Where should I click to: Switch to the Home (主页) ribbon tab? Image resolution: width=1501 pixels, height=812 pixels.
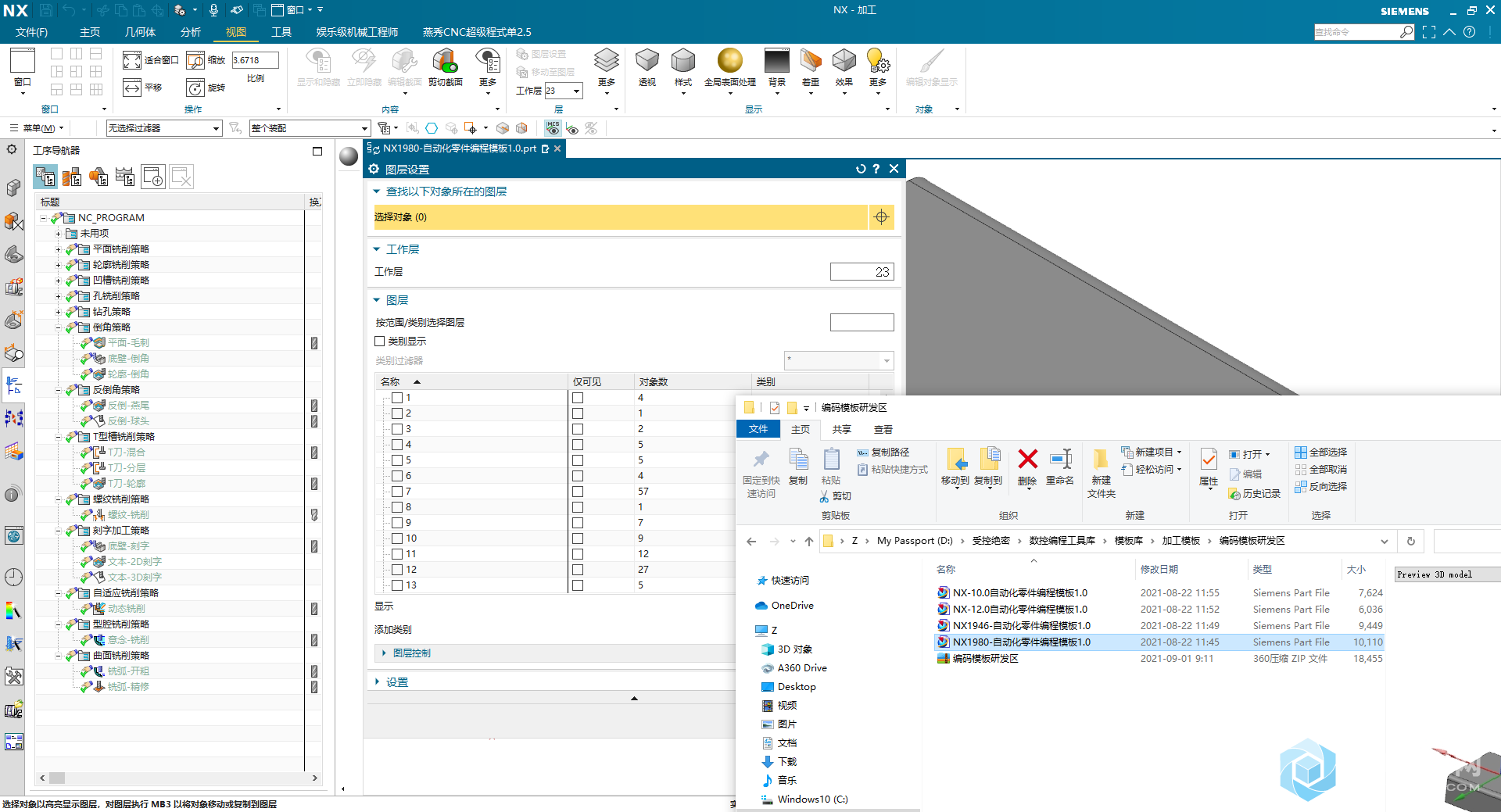click(x=90, y=32)
